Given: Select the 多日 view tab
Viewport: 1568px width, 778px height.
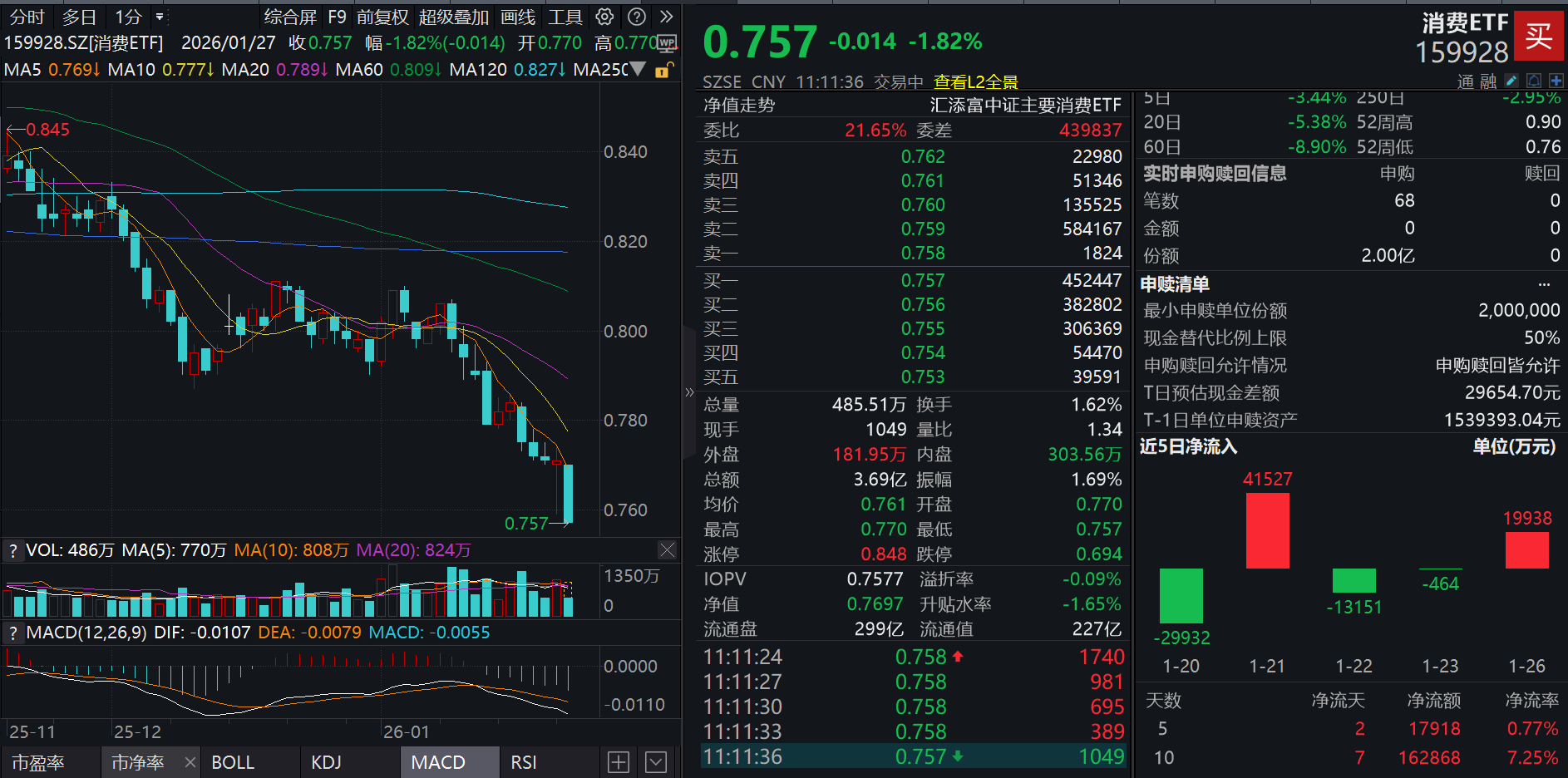Looking at the screenshot, I should [76, 17].
